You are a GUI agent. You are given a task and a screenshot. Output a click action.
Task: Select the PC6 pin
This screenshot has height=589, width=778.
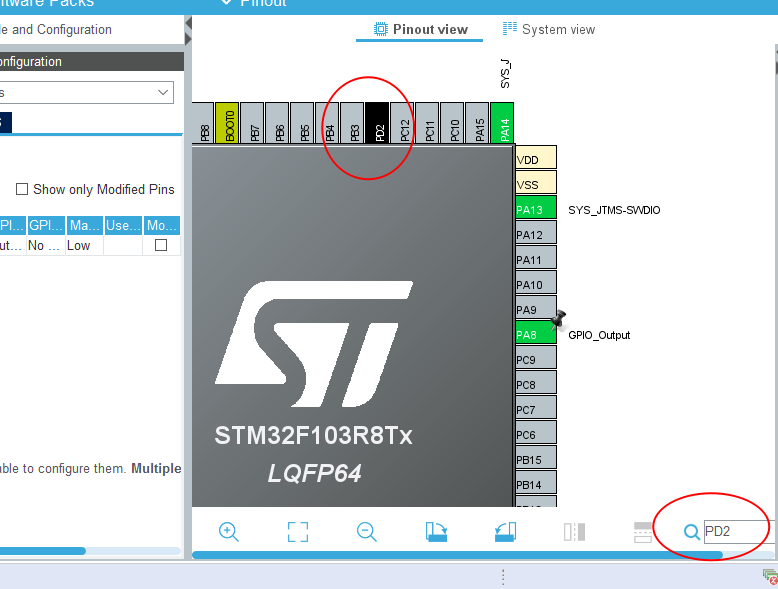pyautogui.click(x=536, y=432)
